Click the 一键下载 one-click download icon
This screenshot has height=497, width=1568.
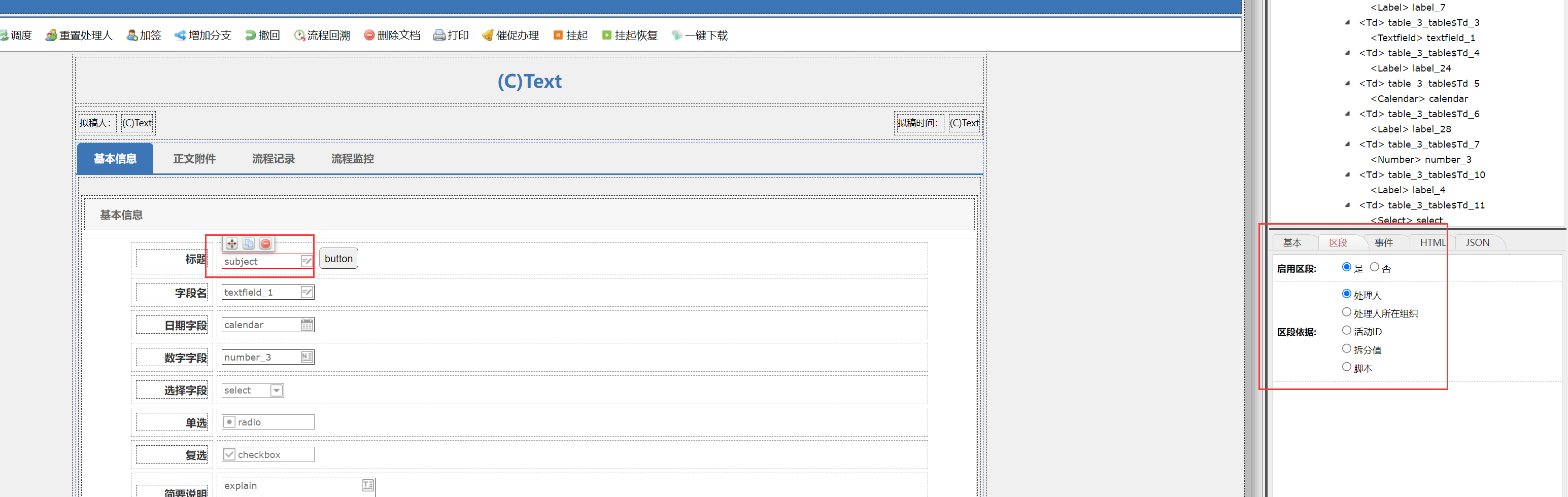[676, 35]
